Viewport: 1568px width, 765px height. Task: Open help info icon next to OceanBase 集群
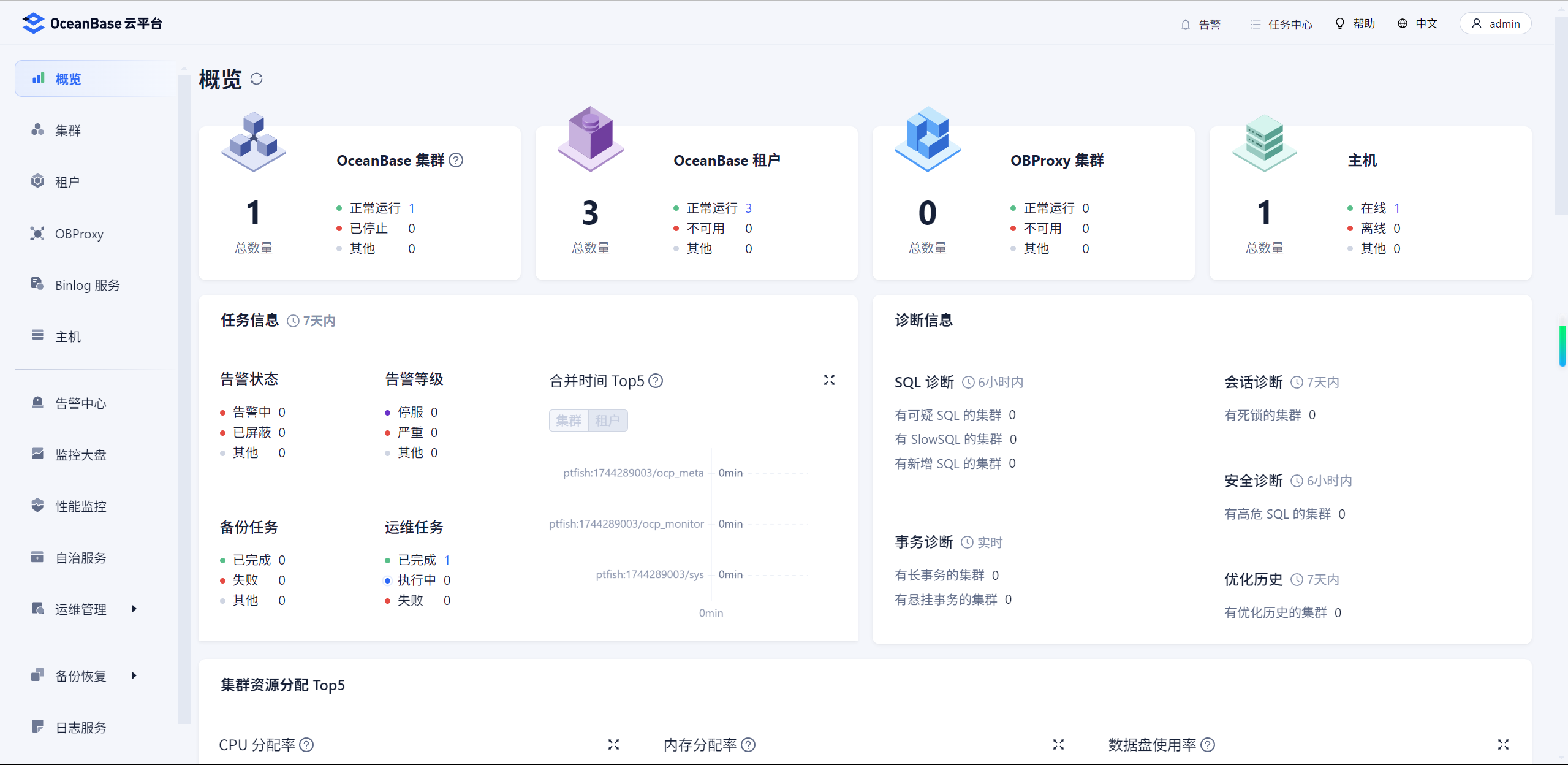pos(456,160)
